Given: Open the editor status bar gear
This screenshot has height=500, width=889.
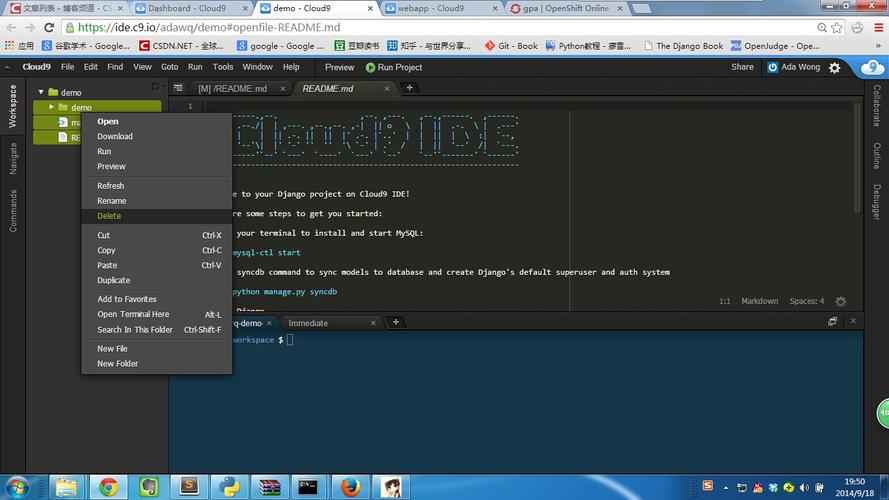Looking at the screenshot, I should (x=841, y=301).
